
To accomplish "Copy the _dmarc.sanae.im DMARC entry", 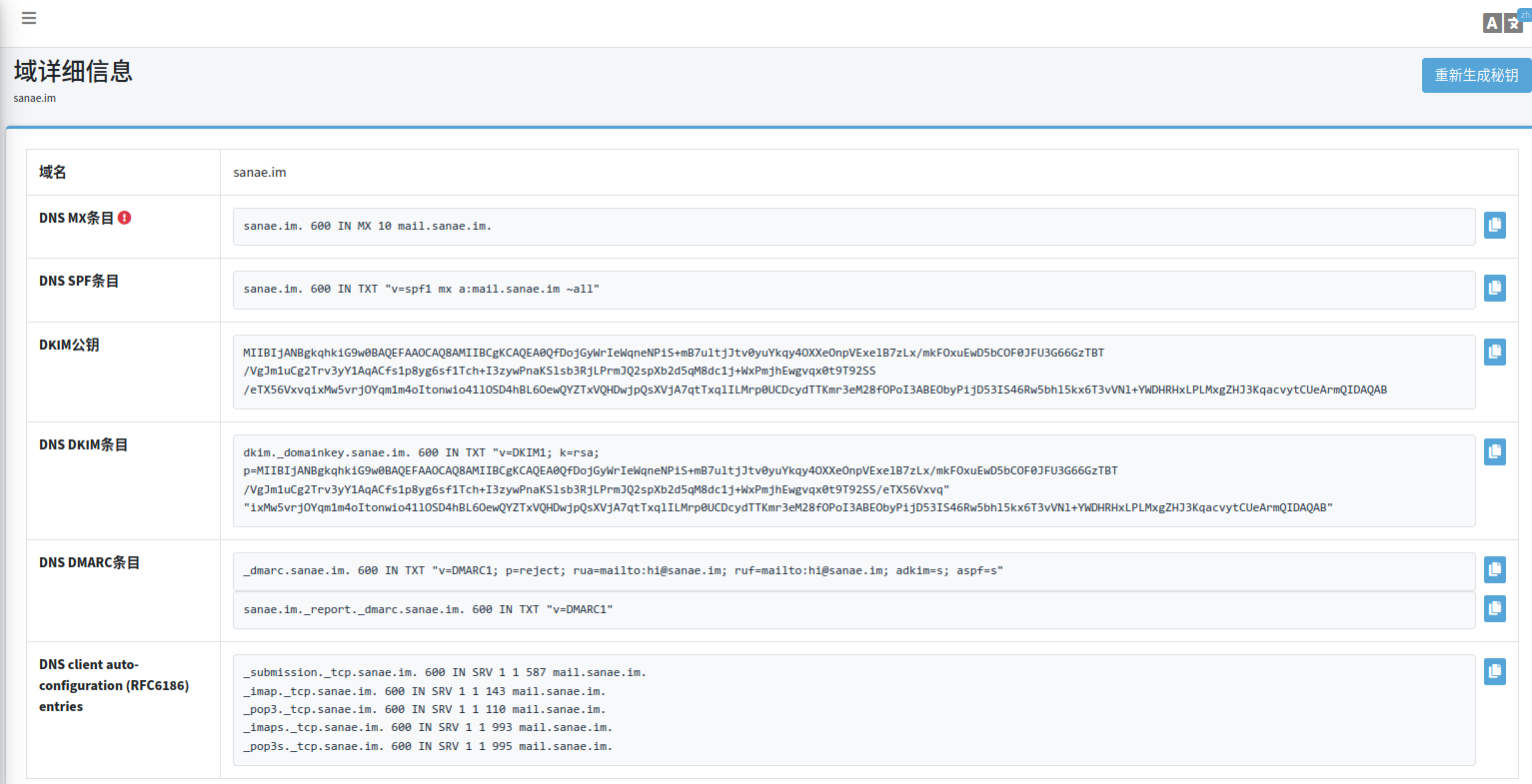I will coord(1495,569).
